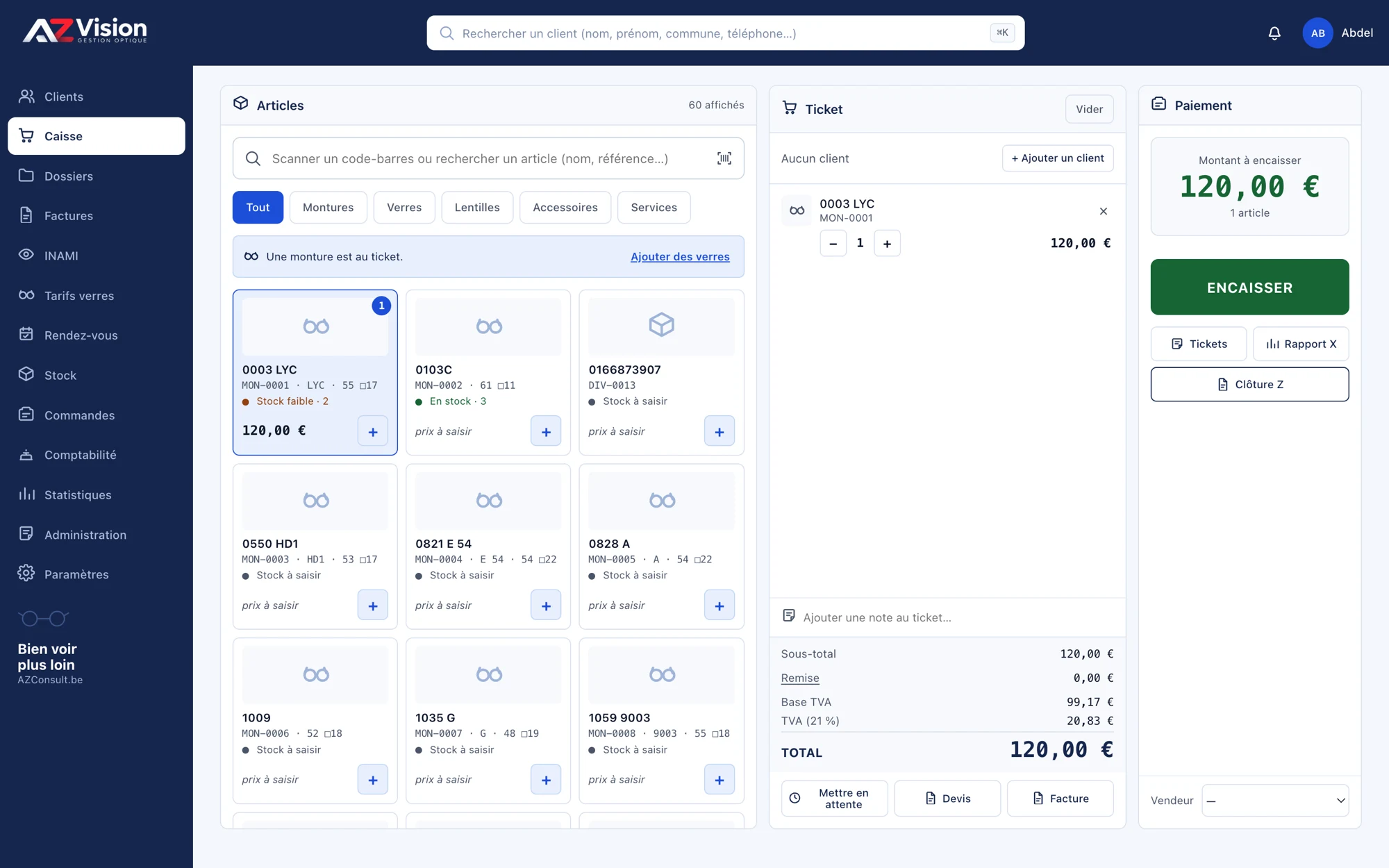Open the notifications bell
The width and height of the screenshot is (1389, 868).
1274,33
